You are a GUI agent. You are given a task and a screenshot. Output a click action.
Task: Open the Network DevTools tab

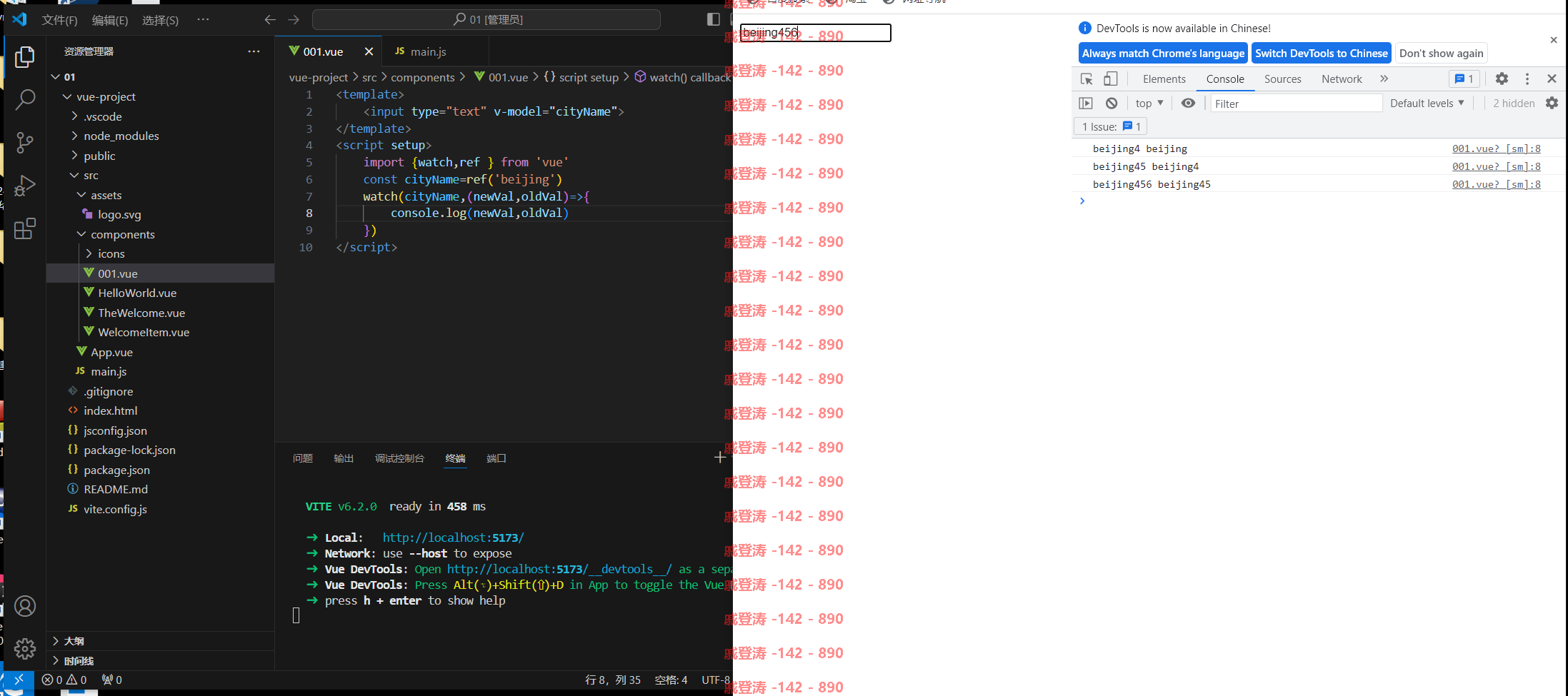click(1342, 79)
